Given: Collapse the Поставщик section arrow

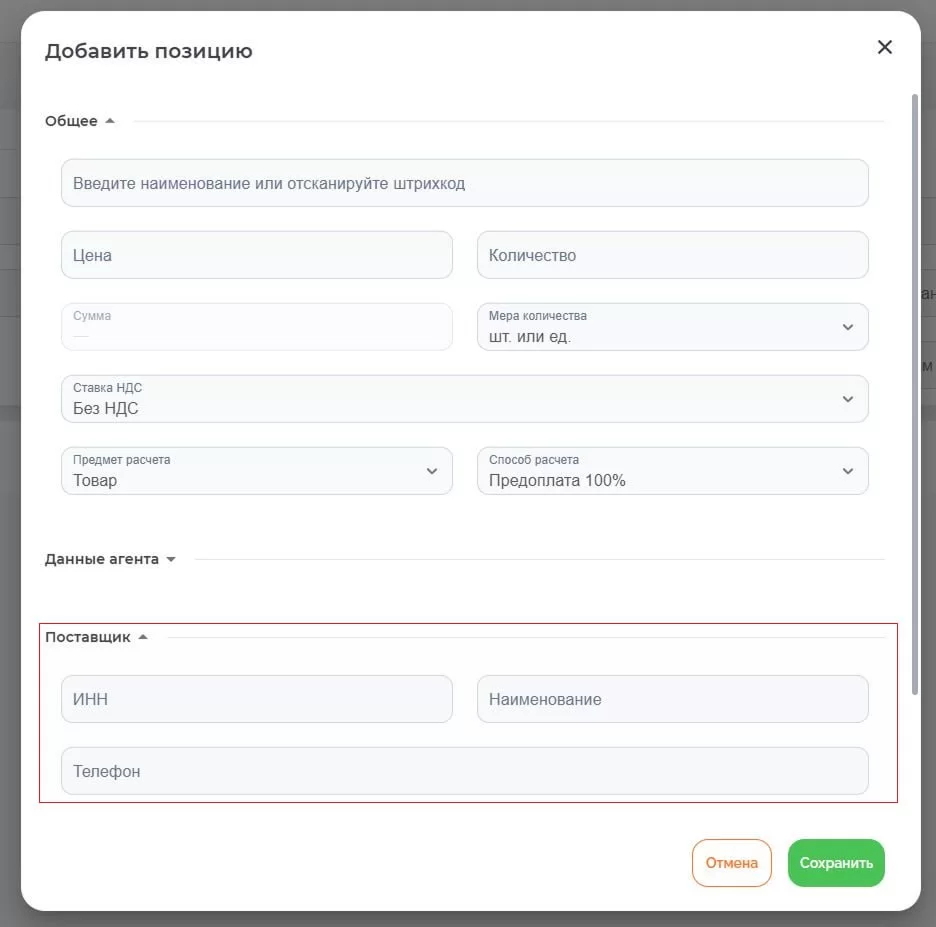Looking at the screenshot, I should (143, 637).
